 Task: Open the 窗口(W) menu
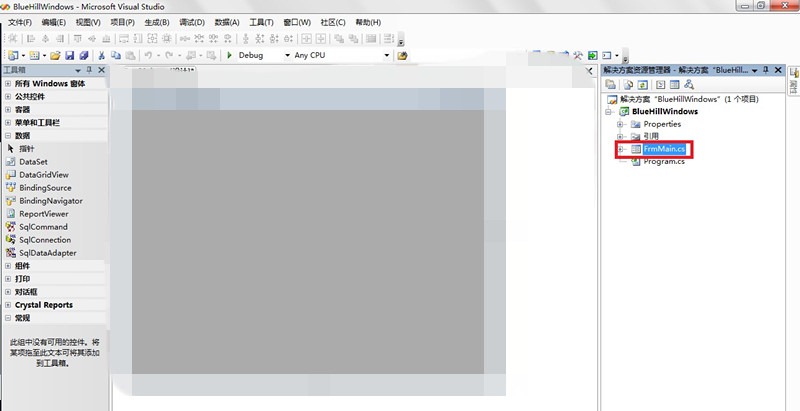click(x=297, y=22)
